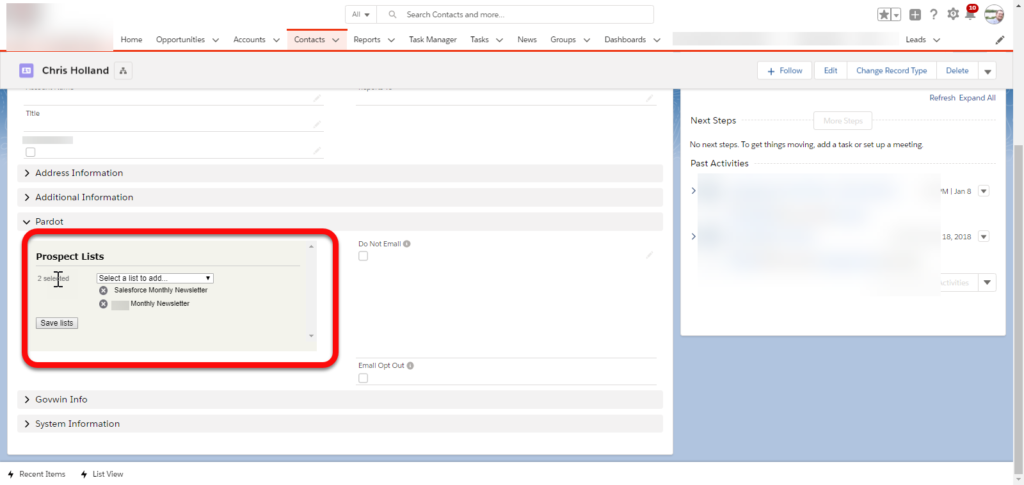The height and width of the screenshot is (485, 1024).
Task: Click the user profile avatar
Action: point(993,14)
